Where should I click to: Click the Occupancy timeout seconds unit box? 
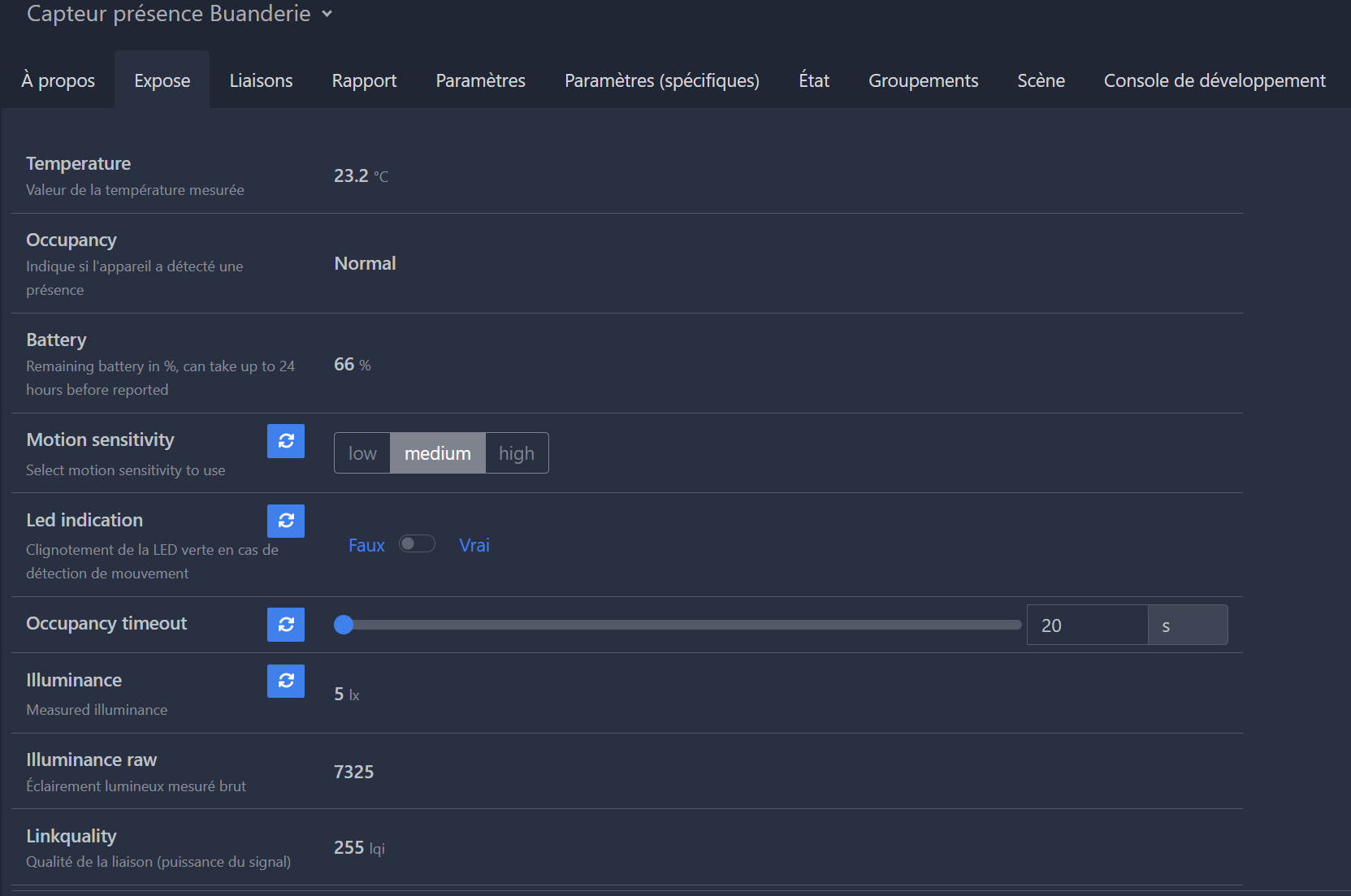[x=1188, y=625]
